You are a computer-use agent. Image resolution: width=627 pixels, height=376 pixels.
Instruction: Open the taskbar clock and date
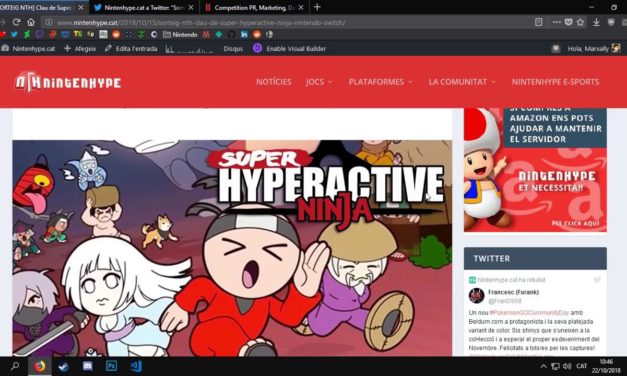click(606, 366)
